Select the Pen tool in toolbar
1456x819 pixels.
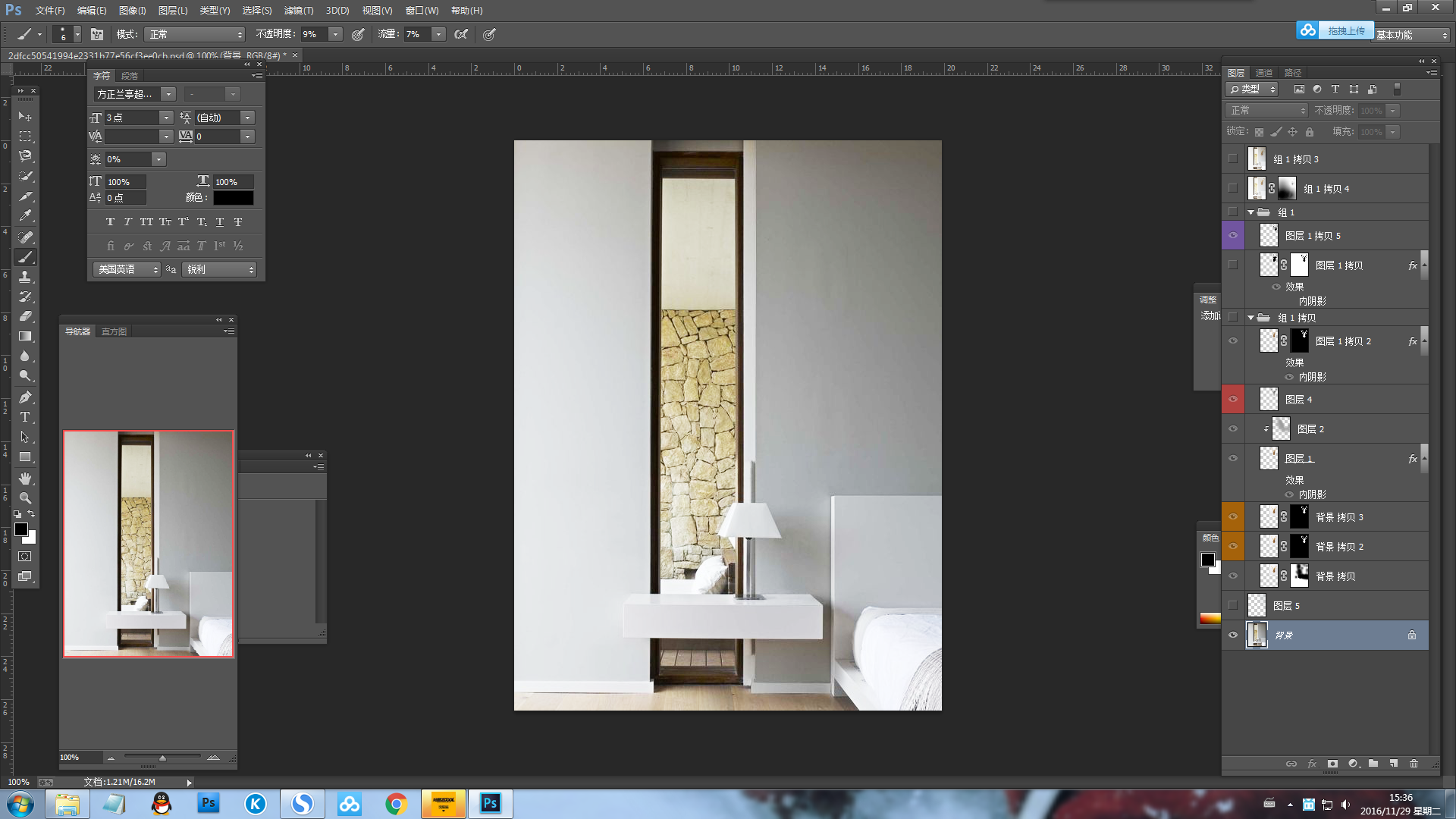(x=25, y=397)
